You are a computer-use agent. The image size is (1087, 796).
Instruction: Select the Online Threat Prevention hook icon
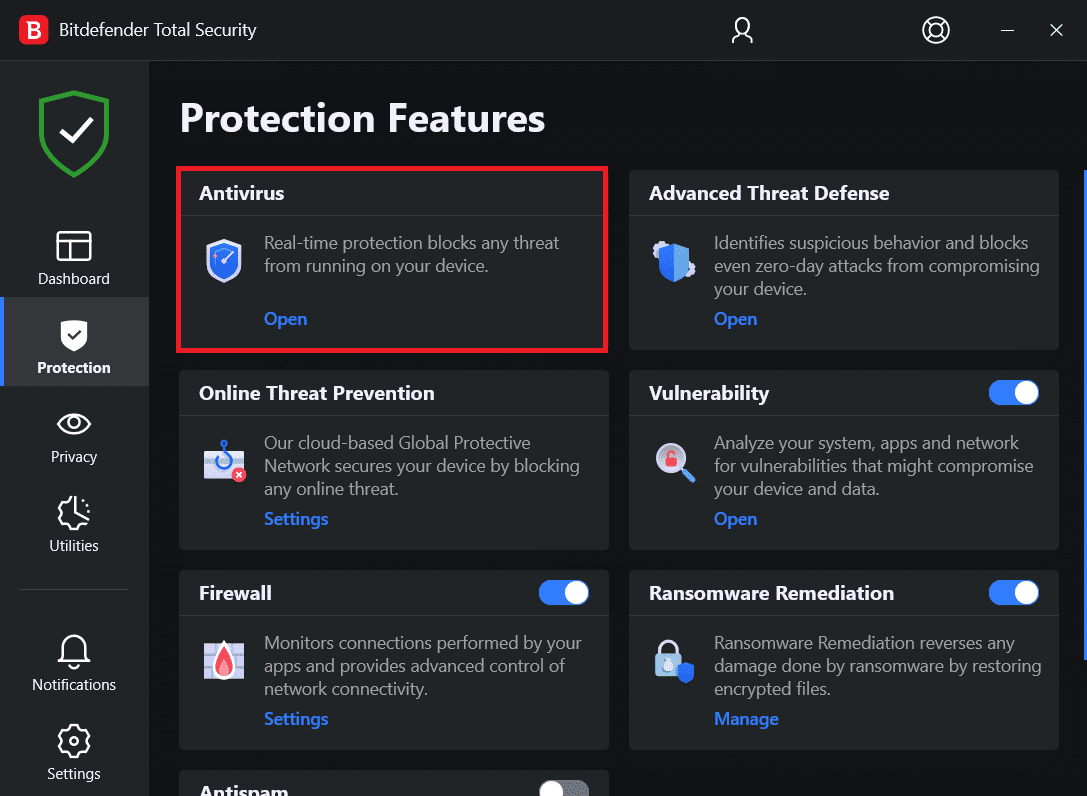pyautogui.click(x=224, y=461)
